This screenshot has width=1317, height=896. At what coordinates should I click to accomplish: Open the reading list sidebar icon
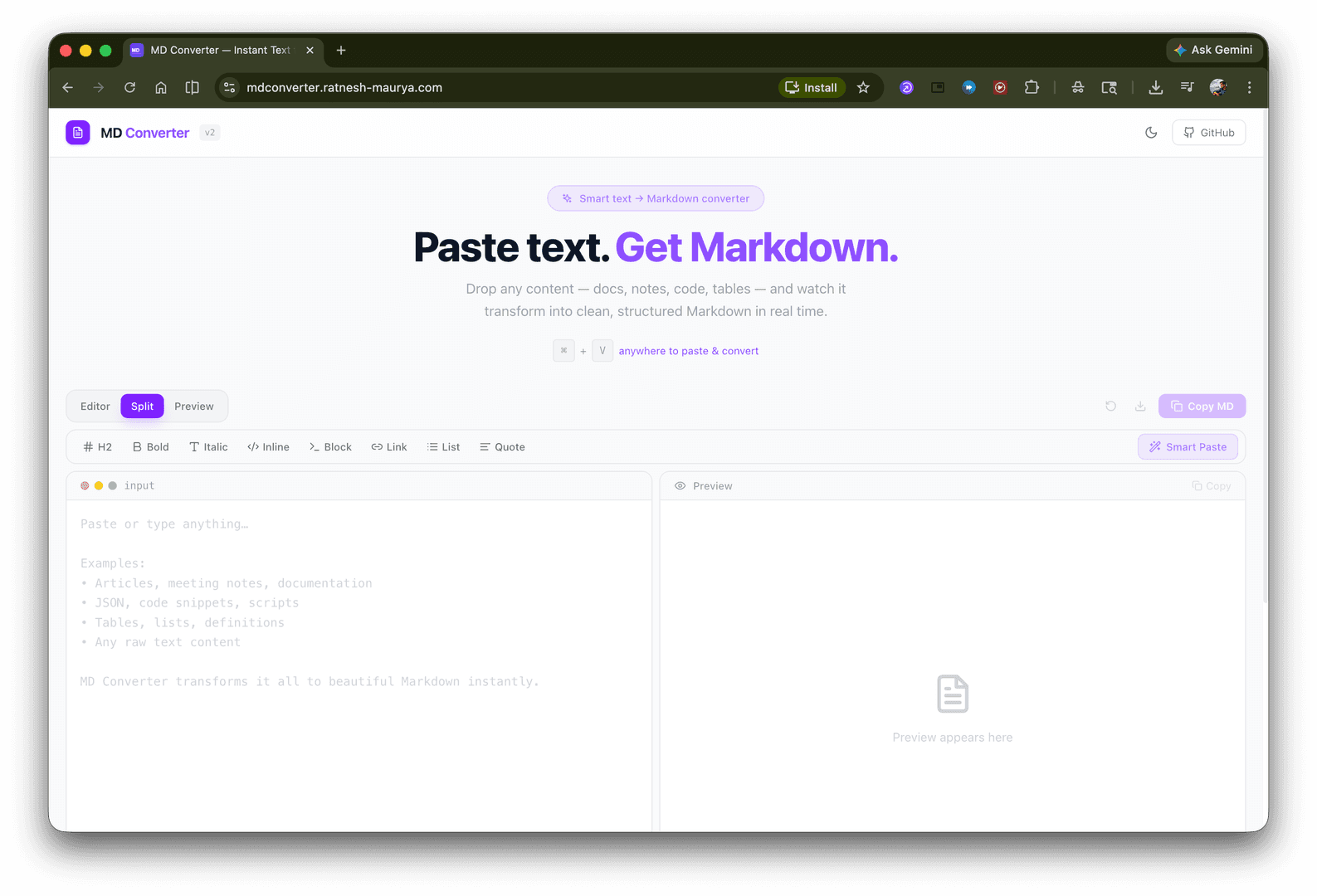tap(192, 87)
